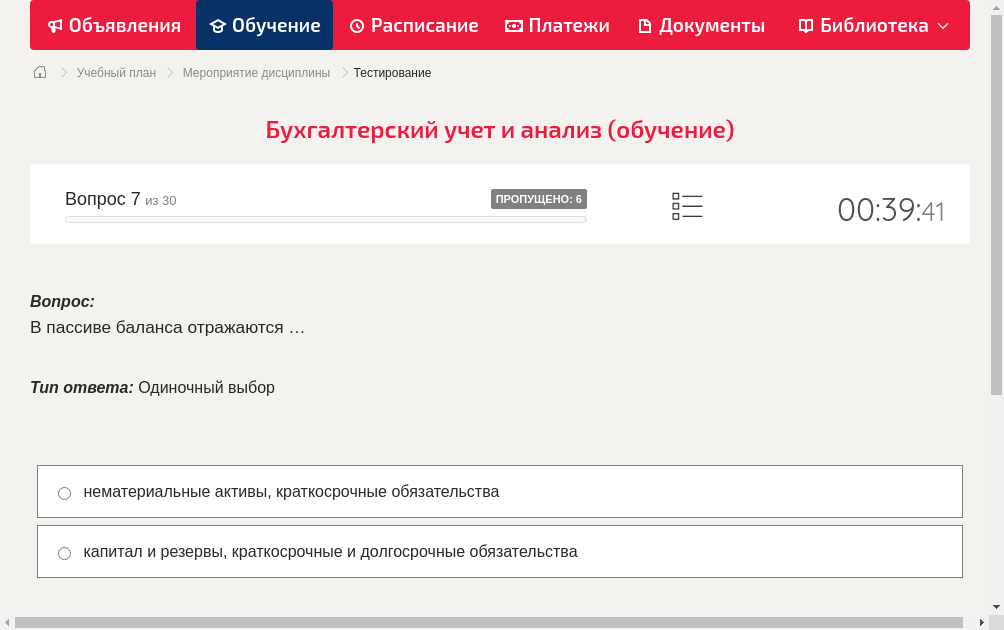Click the clock icon next to Расписание
This screenshot has height=630, width=1004.
(356, 25)
